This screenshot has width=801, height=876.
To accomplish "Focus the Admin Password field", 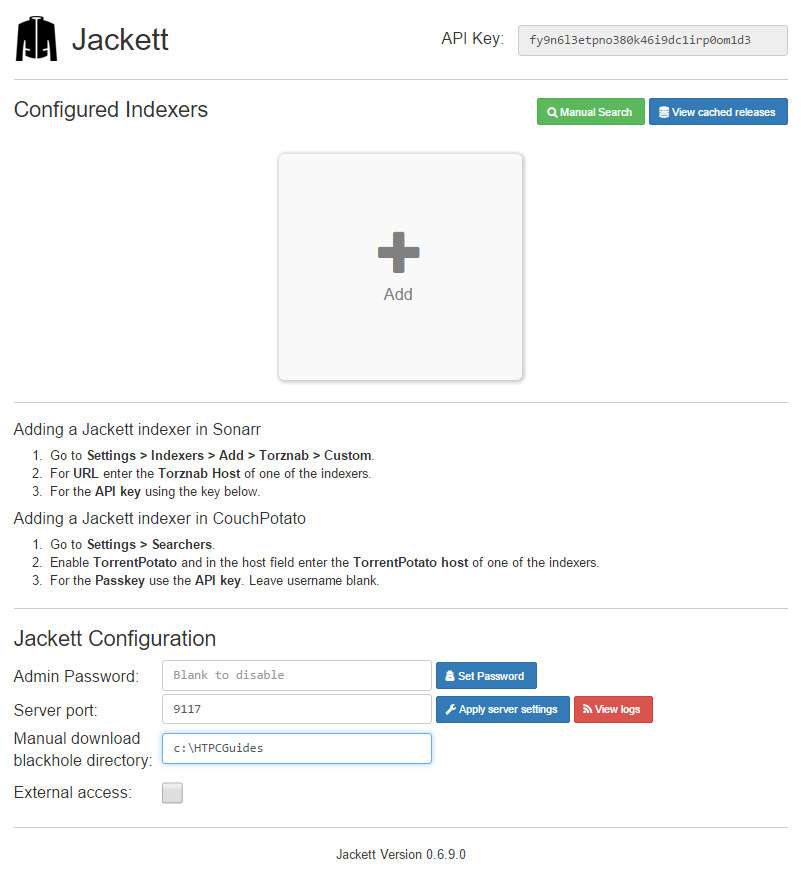I will click(x=296, y=675).
